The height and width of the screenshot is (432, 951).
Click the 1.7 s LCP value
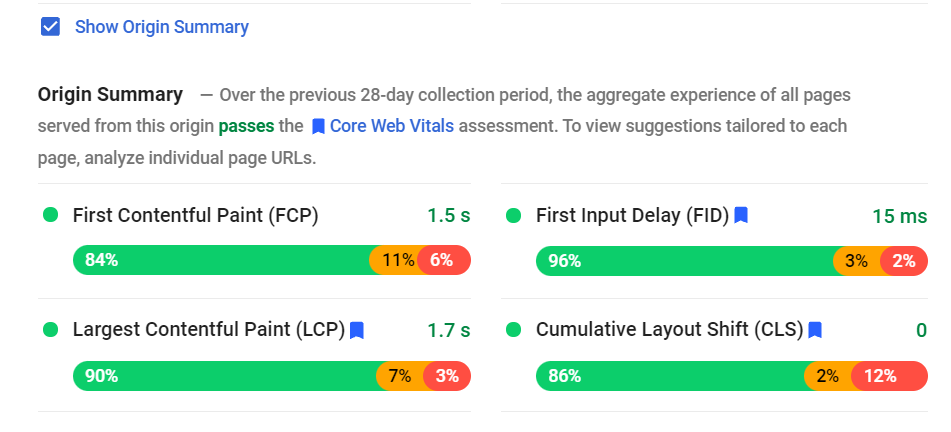tap(449, 331)
